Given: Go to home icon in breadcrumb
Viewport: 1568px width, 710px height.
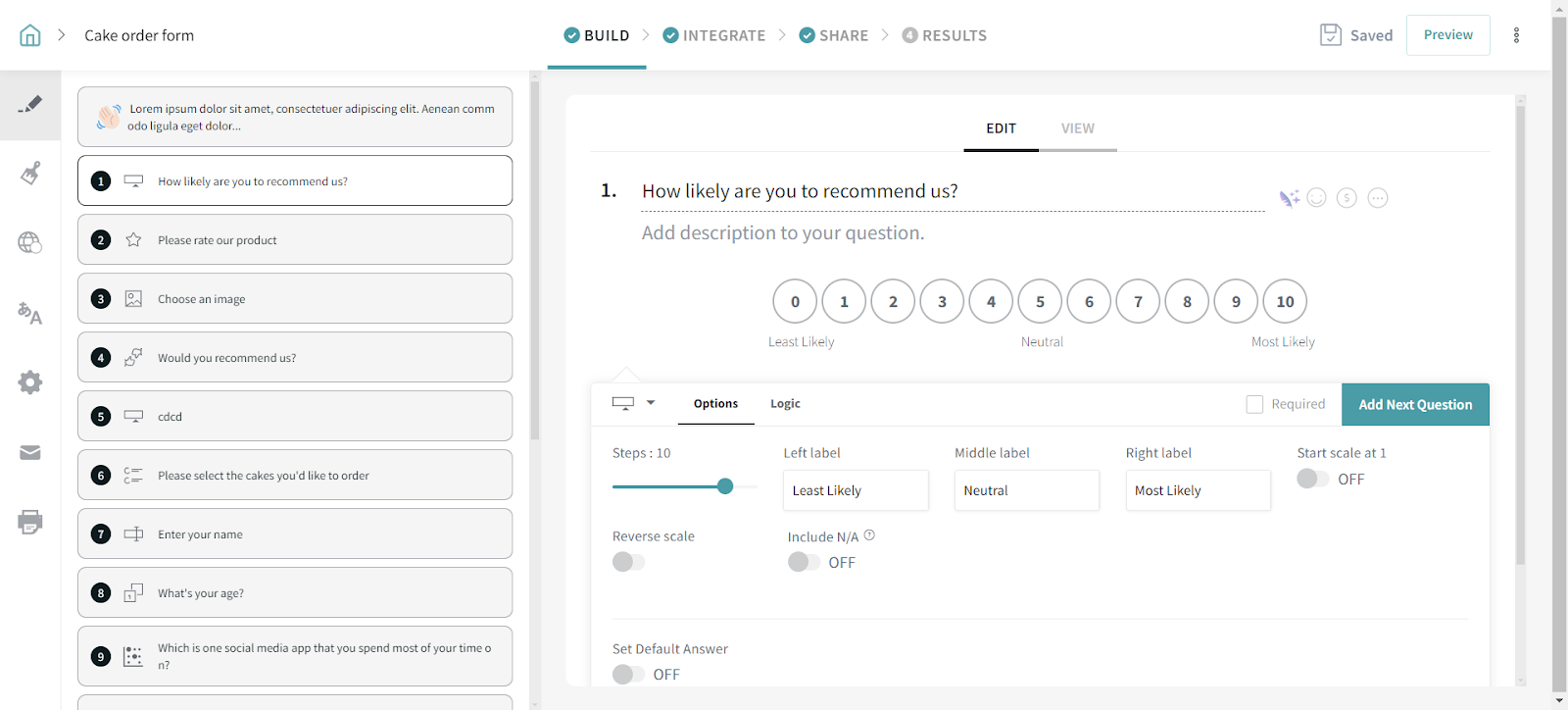Looking at the screenshot, I should [x=30, y=35].
